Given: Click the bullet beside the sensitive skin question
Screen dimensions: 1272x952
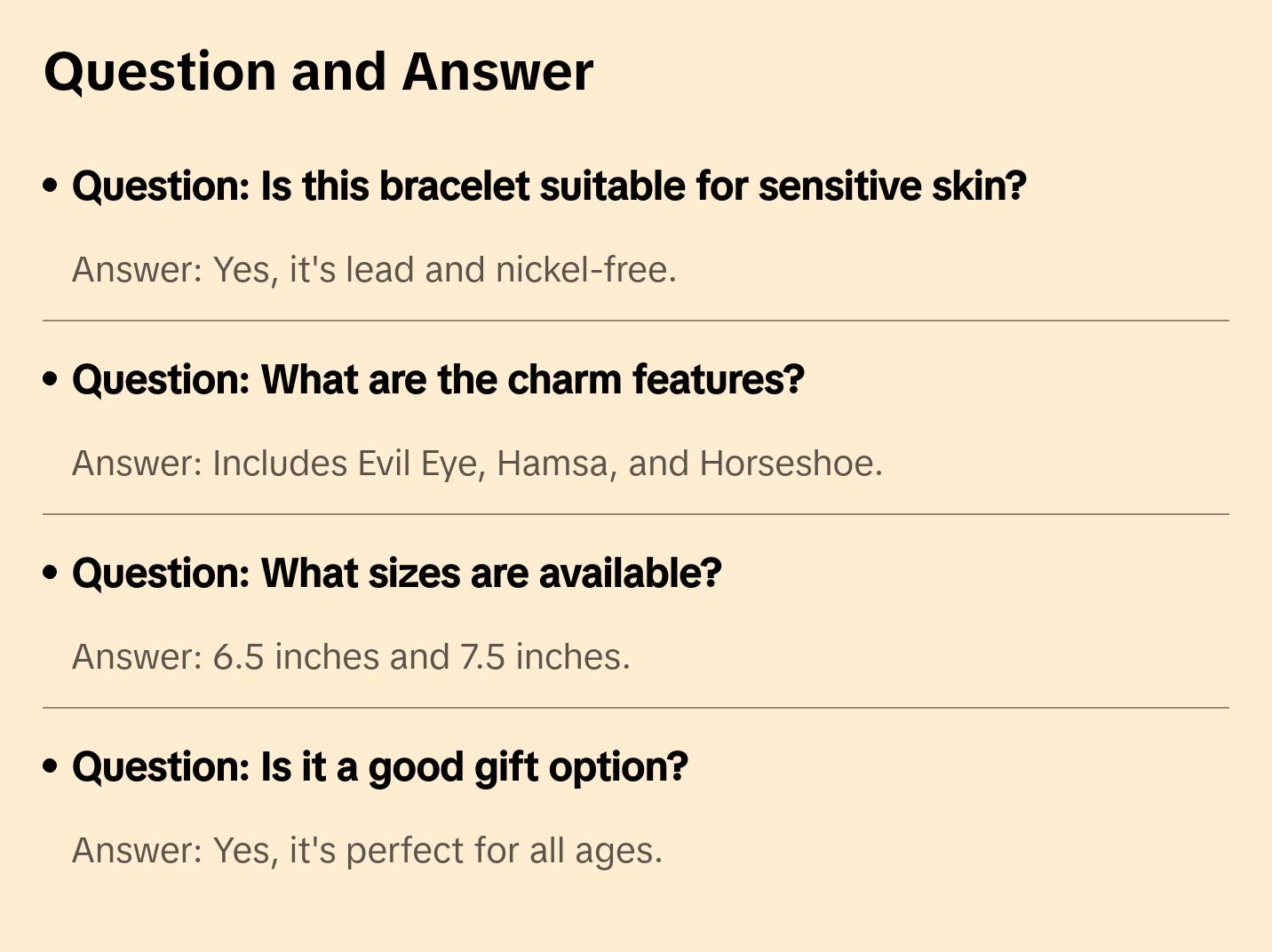Looking at the screenshot, I should [x=51, y=186].
